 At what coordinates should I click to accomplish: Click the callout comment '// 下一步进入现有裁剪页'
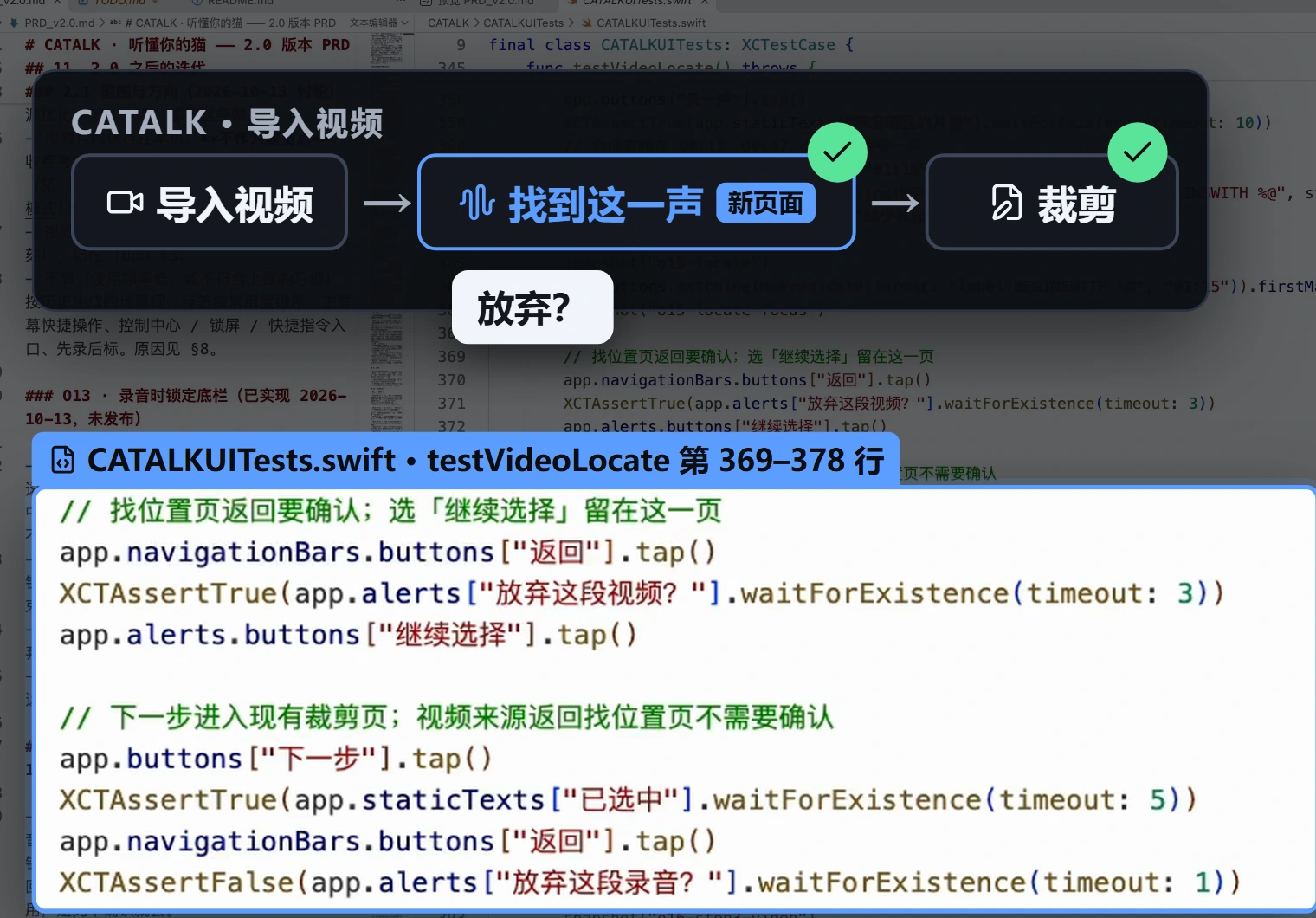tap(446, 717)
